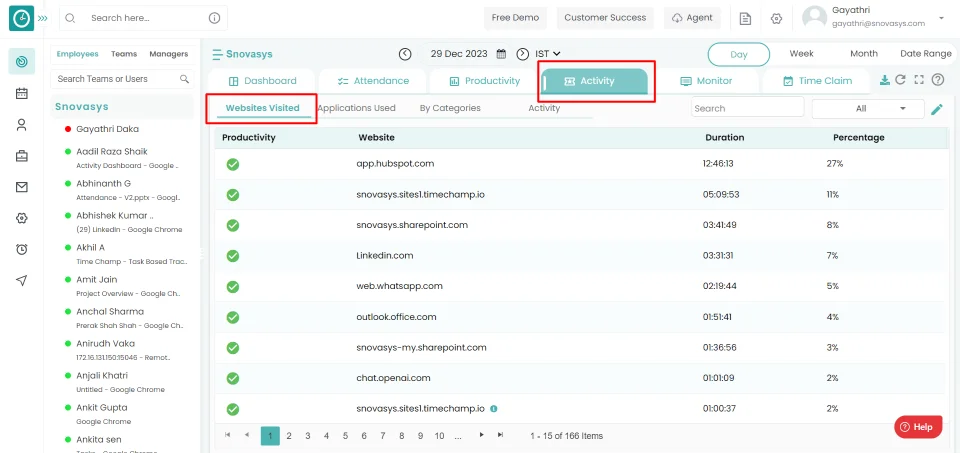The width and height of the screenshot is (960, 453).
Task: Open the By Categories sub-tab
Action: [x=450, y=108]
